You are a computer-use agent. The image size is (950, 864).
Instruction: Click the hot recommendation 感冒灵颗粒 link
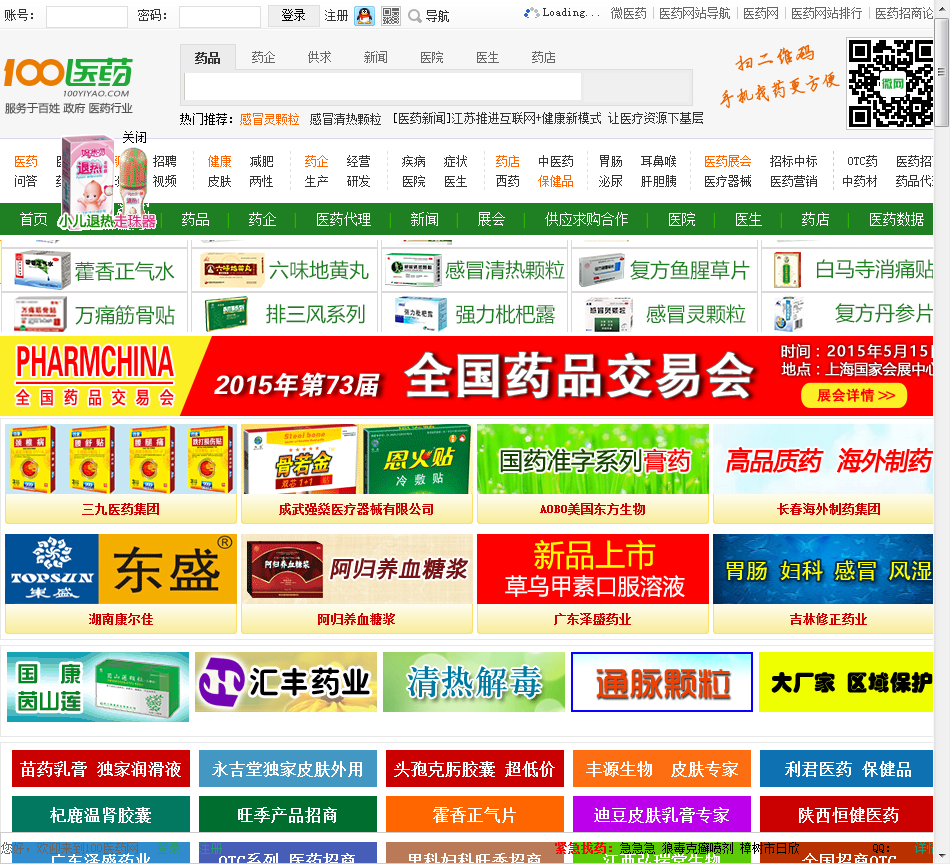pos(269,119)
